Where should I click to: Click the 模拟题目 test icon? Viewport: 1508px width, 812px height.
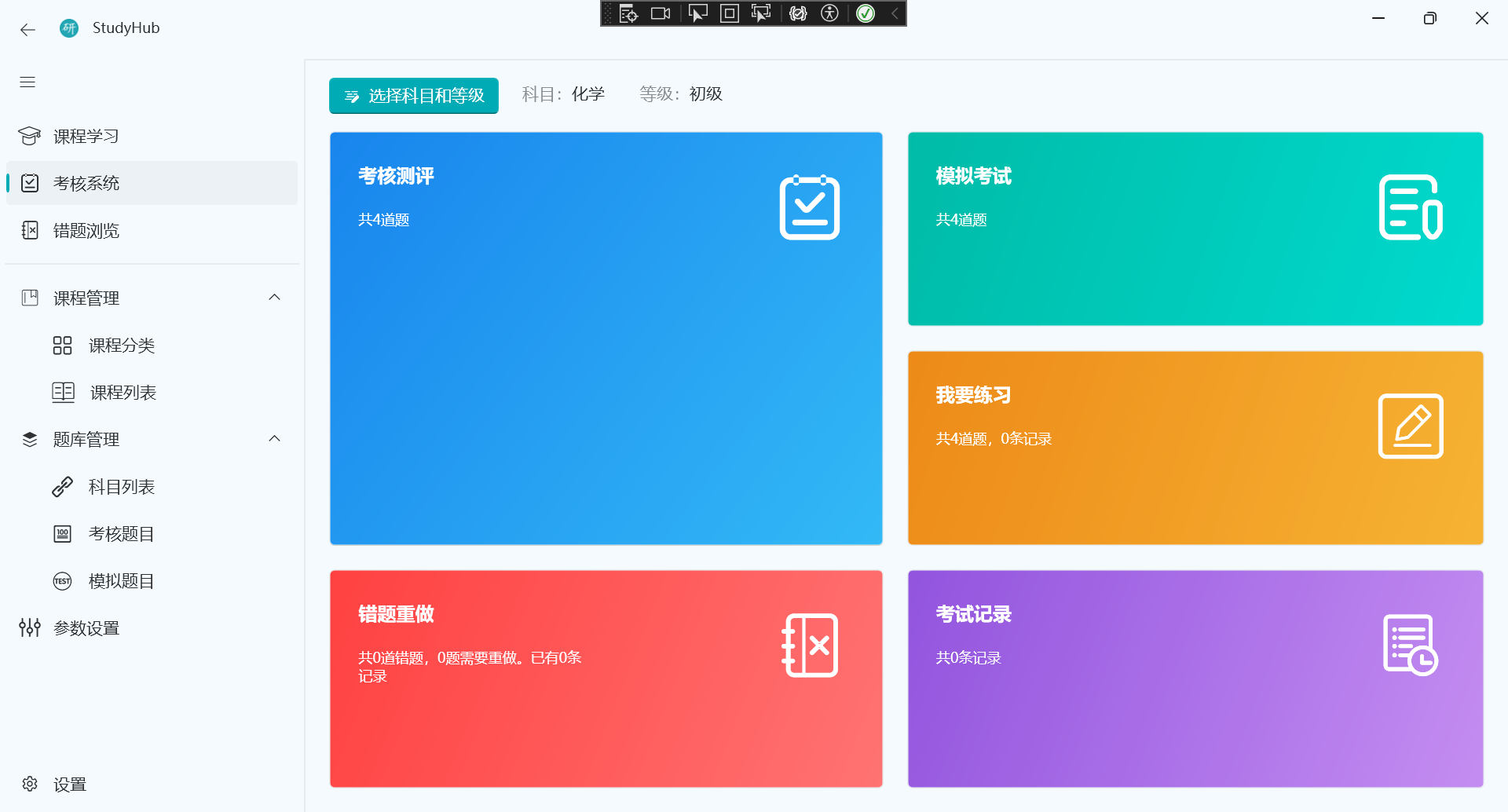click(62, 581)
